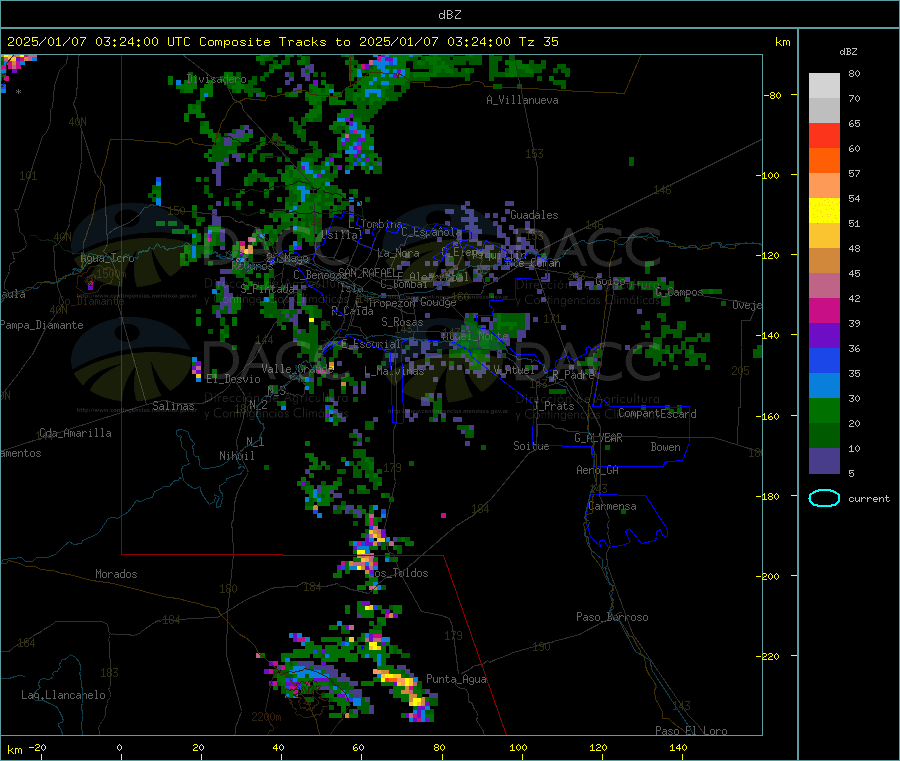Click the 'Divisadero' place label
Viewport: 900px width, 761px height.
[217, 79]
